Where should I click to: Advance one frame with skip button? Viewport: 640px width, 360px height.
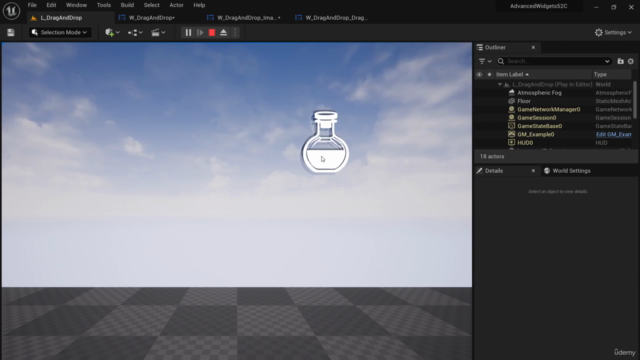tap(200, 32)
